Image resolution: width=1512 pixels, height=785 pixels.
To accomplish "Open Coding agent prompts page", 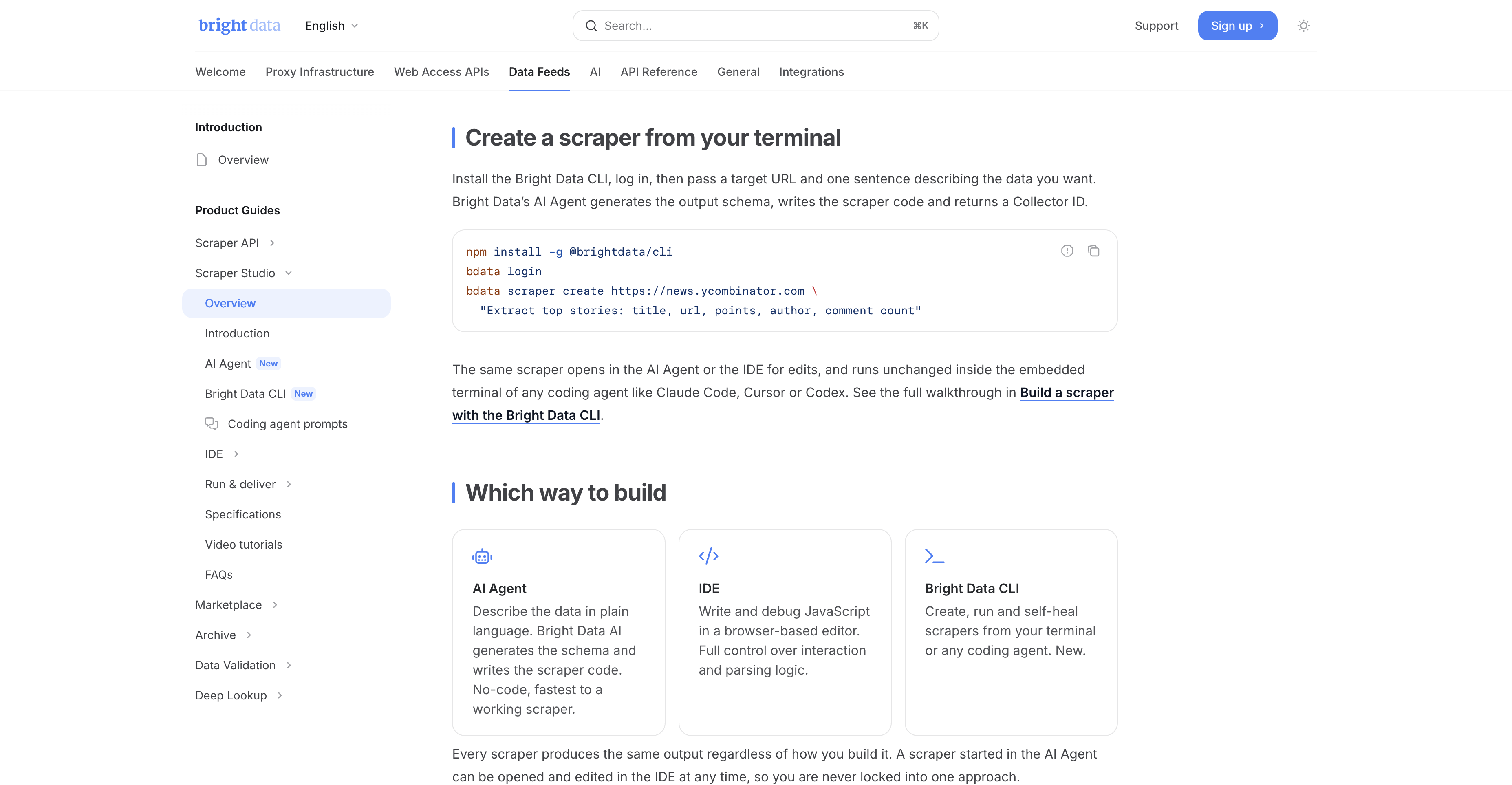I will 288,424.
